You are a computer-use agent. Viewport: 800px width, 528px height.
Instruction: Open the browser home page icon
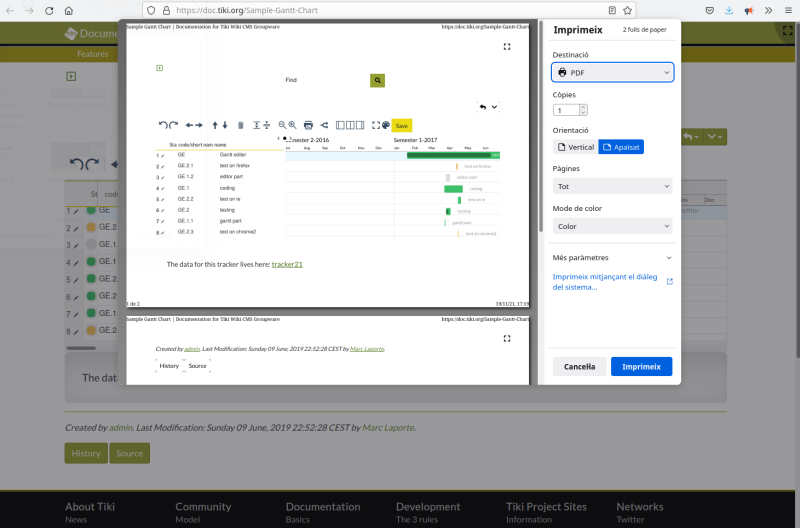[x=68, y=10]
